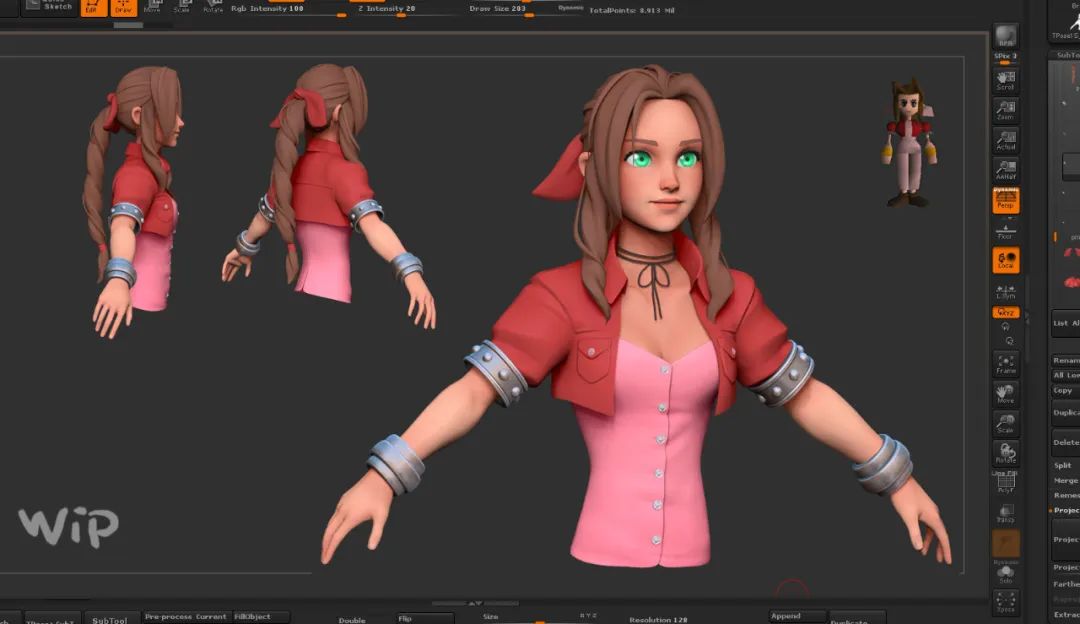Toggle the Farthest projection option
This screenshot has height=624, width=1080.
(x=1065, y=584)
